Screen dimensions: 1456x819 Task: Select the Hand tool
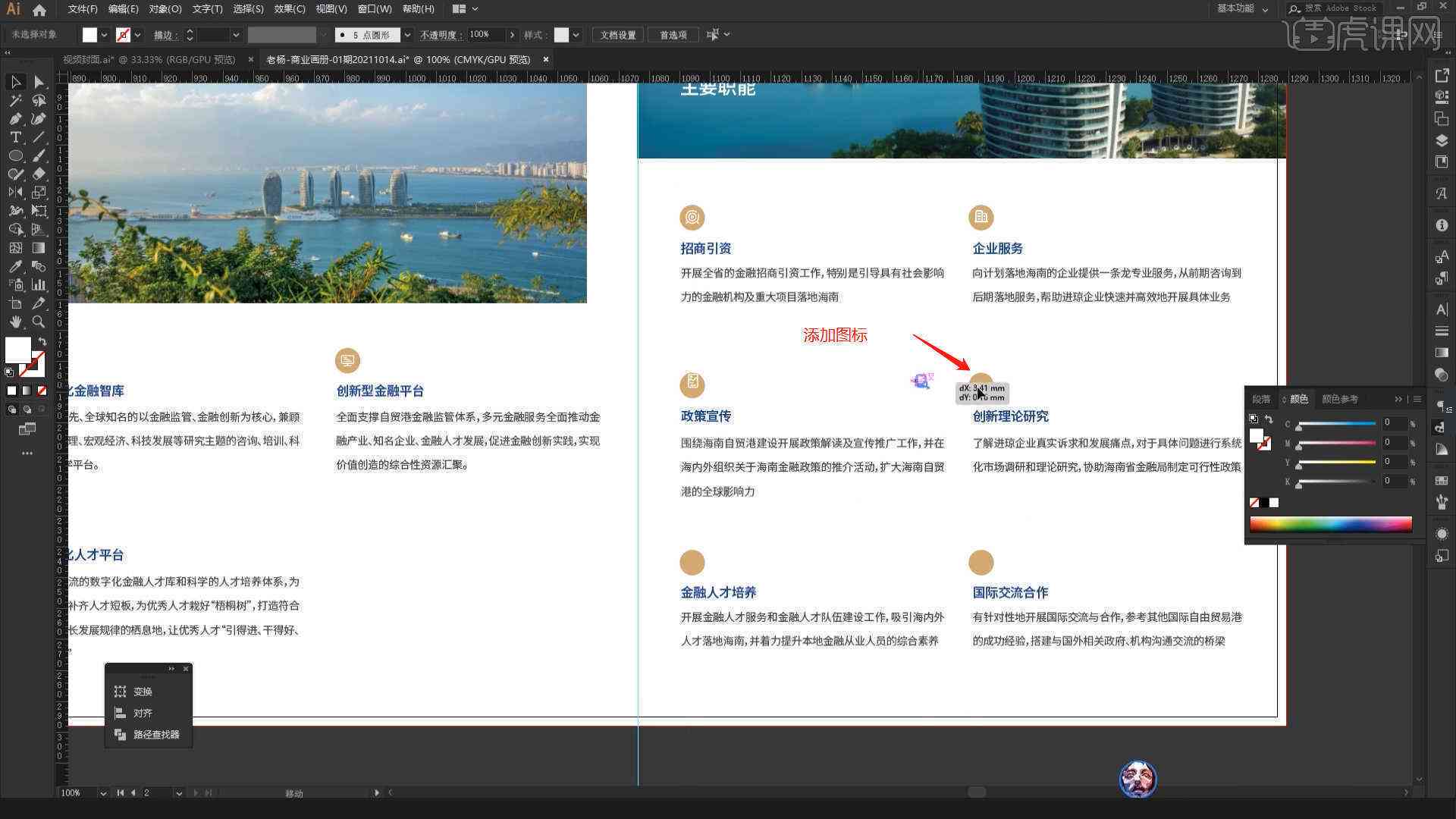[x=15, y=322]
